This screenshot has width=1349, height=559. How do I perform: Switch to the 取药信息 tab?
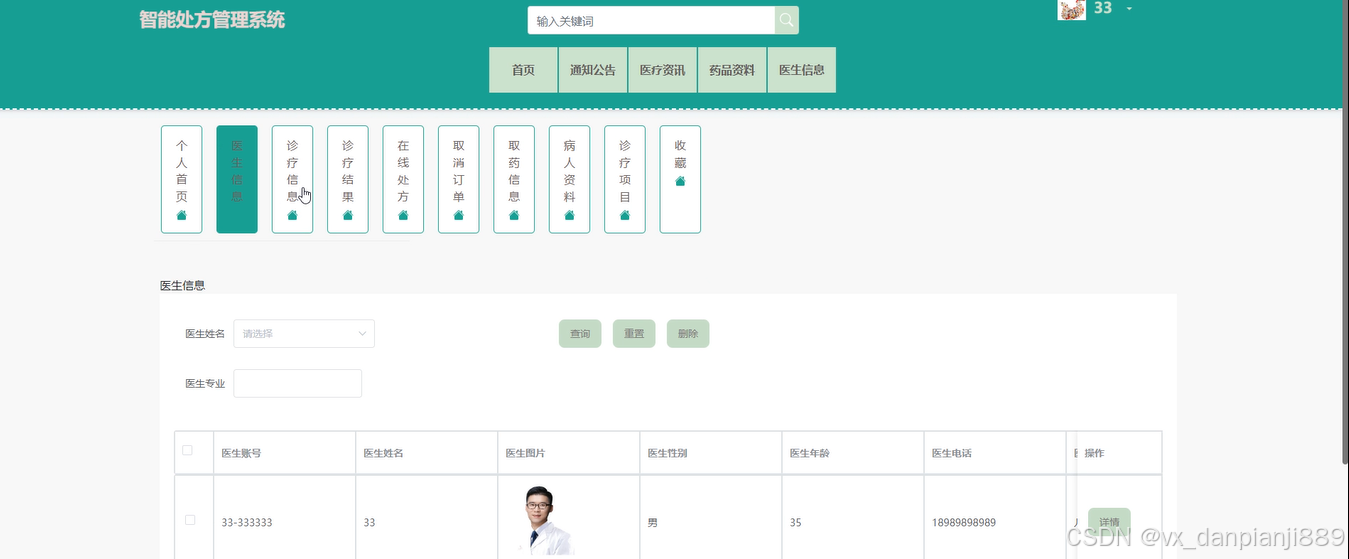pyautogui.click(x=514, y=179)
